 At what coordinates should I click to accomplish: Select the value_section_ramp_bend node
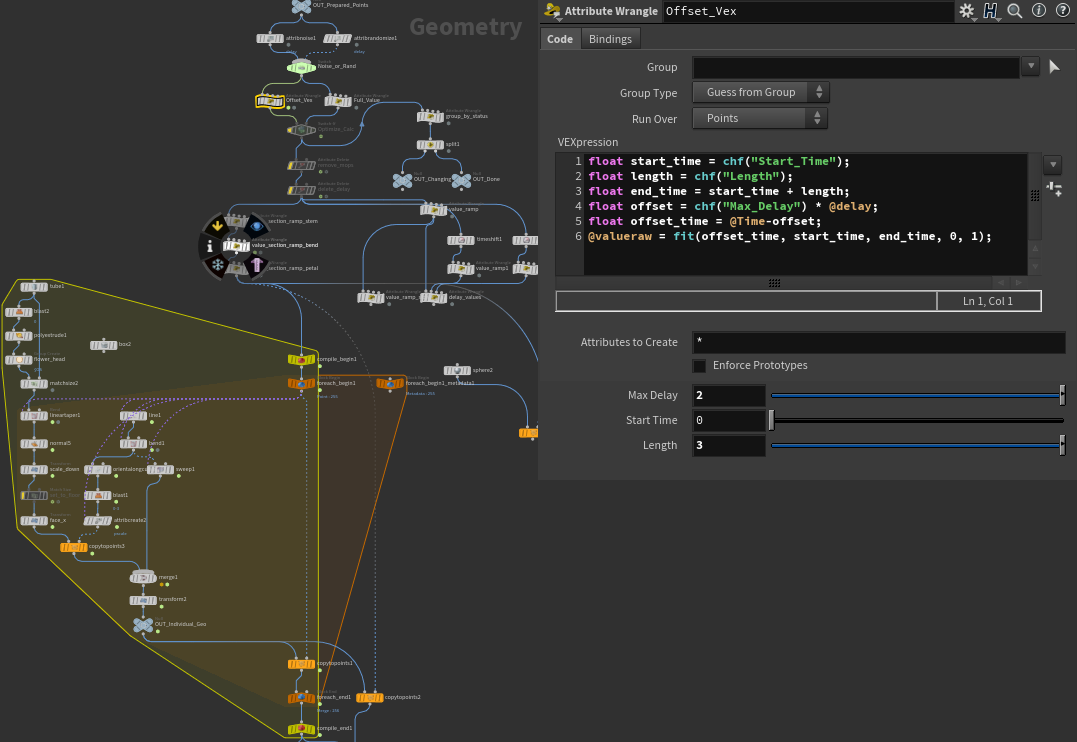click(x=236, y=245)
